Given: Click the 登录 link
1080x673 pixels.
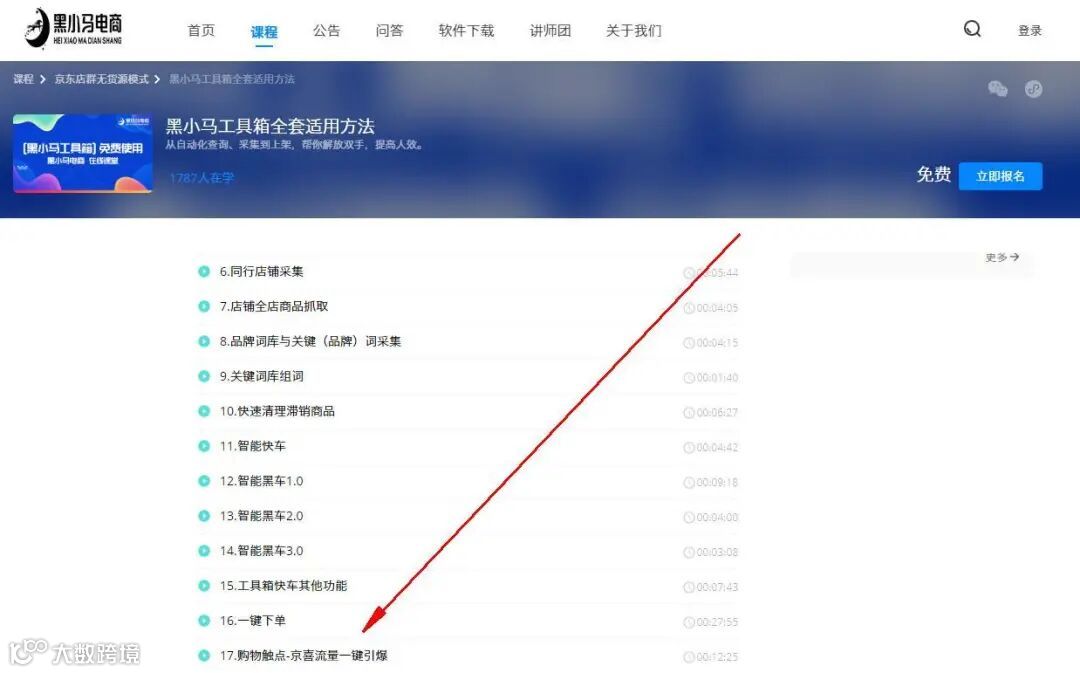Looking at the screenshot, I should pyautogui.click(x=1030, y=30).
